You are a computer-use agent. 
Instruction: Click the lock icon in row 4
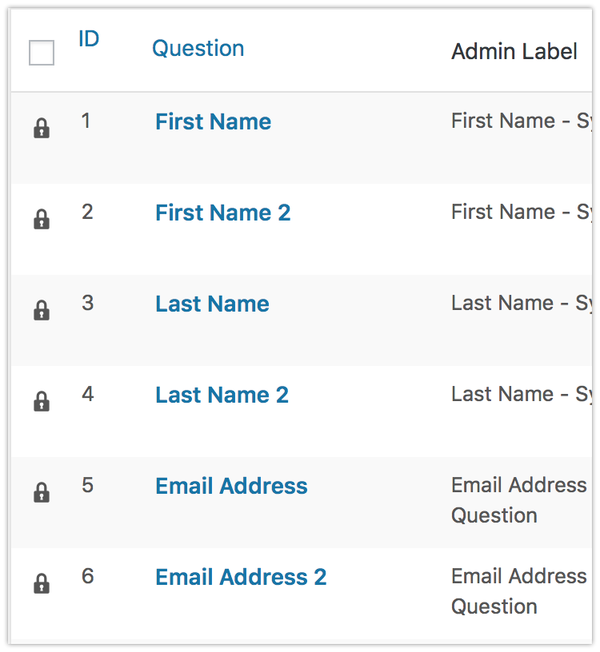click(x=42, y=401)
